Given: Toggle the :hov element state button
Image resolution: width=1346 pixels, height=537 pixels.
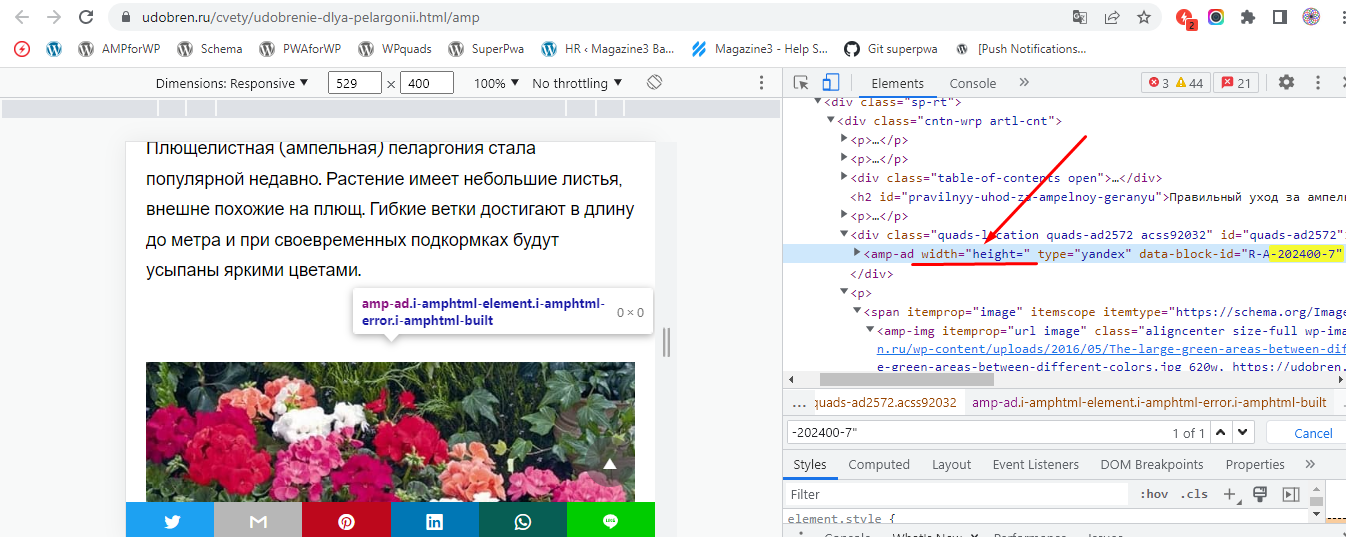Looking at the screenshot, I should 1154,494.
